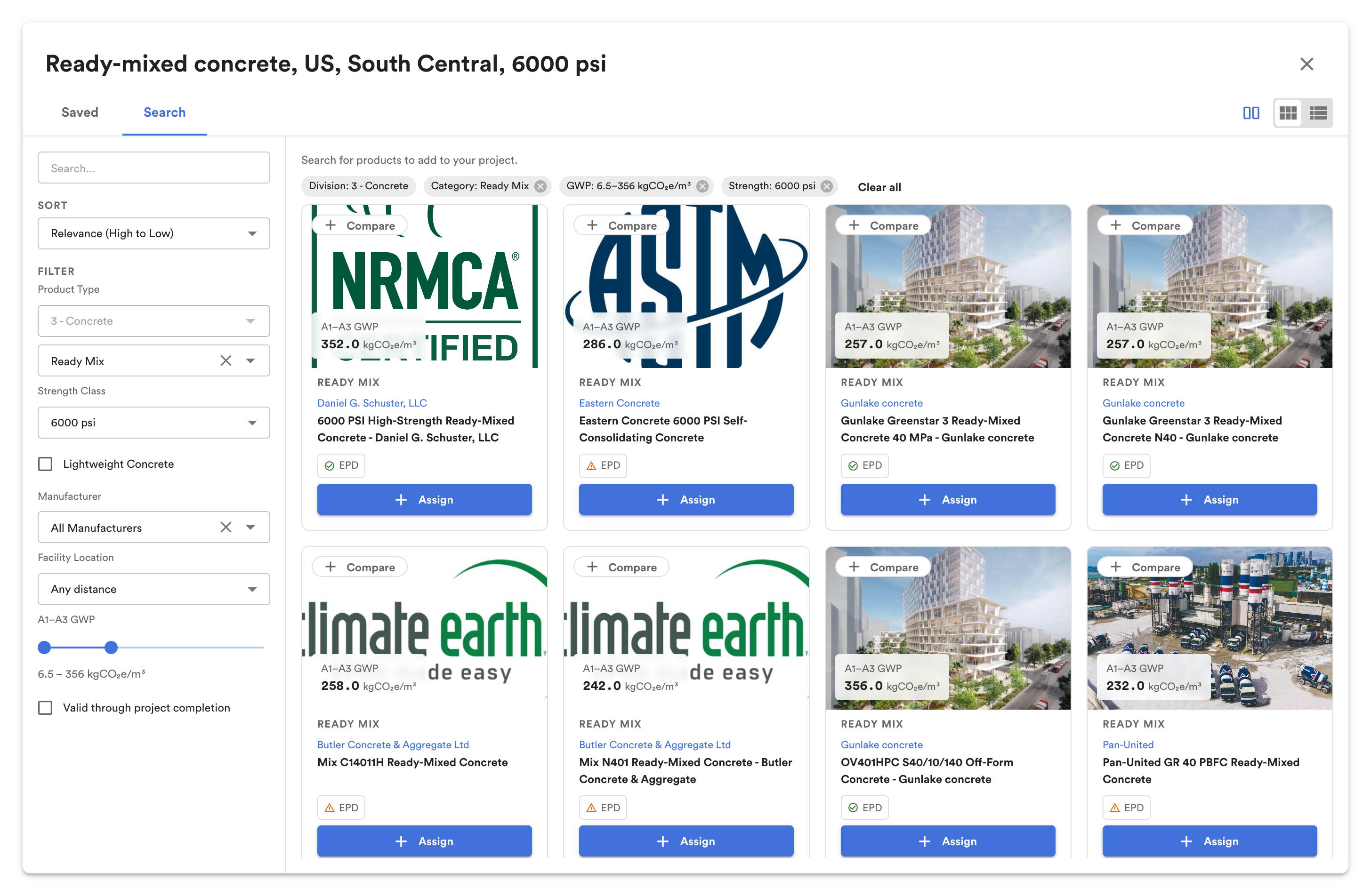Image resolution: width=1371 pixels, height=896 pixels.
Task: Click EPD badge on OV401HPC card
Action: coord(865,808)
